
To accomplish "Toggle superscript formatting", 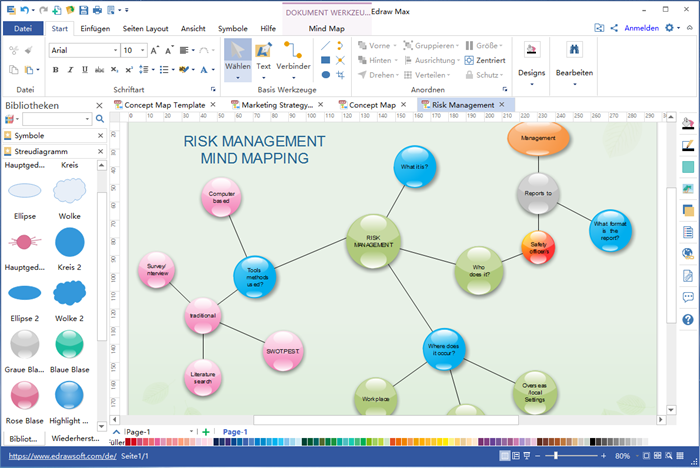I will click(129, 70).
